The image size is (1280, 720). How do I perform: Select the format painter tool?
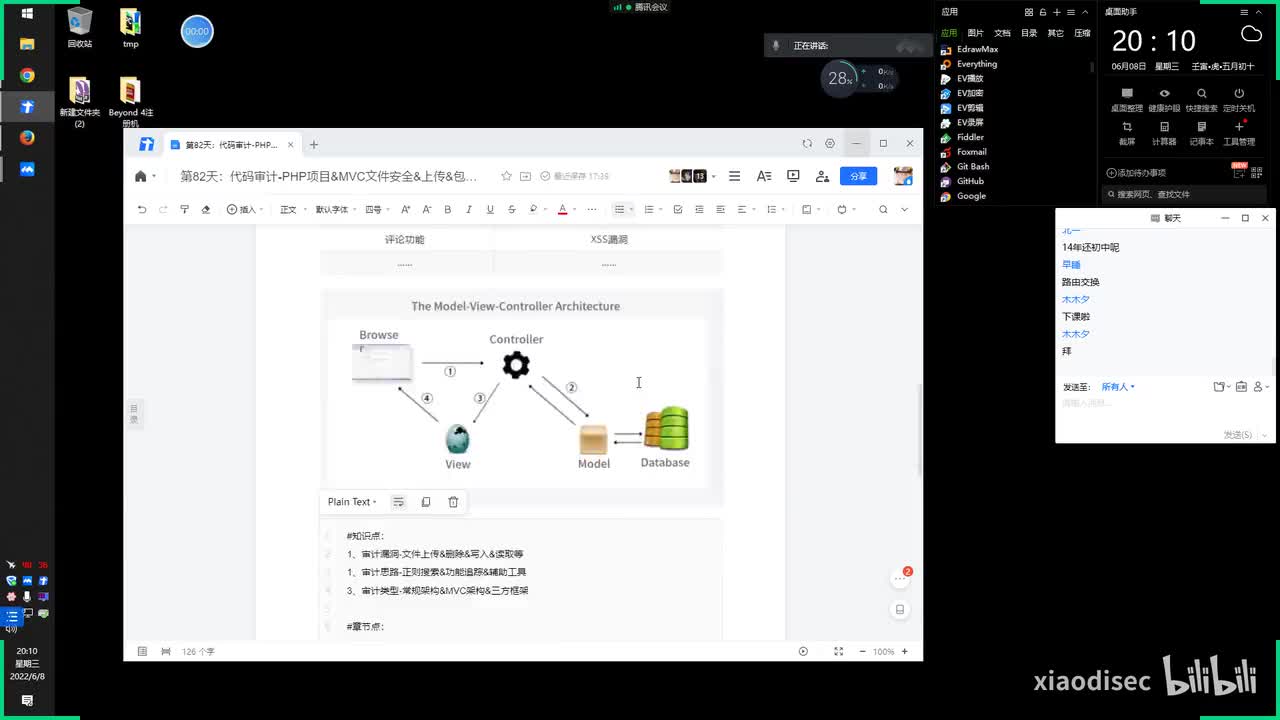click(184, 209)
